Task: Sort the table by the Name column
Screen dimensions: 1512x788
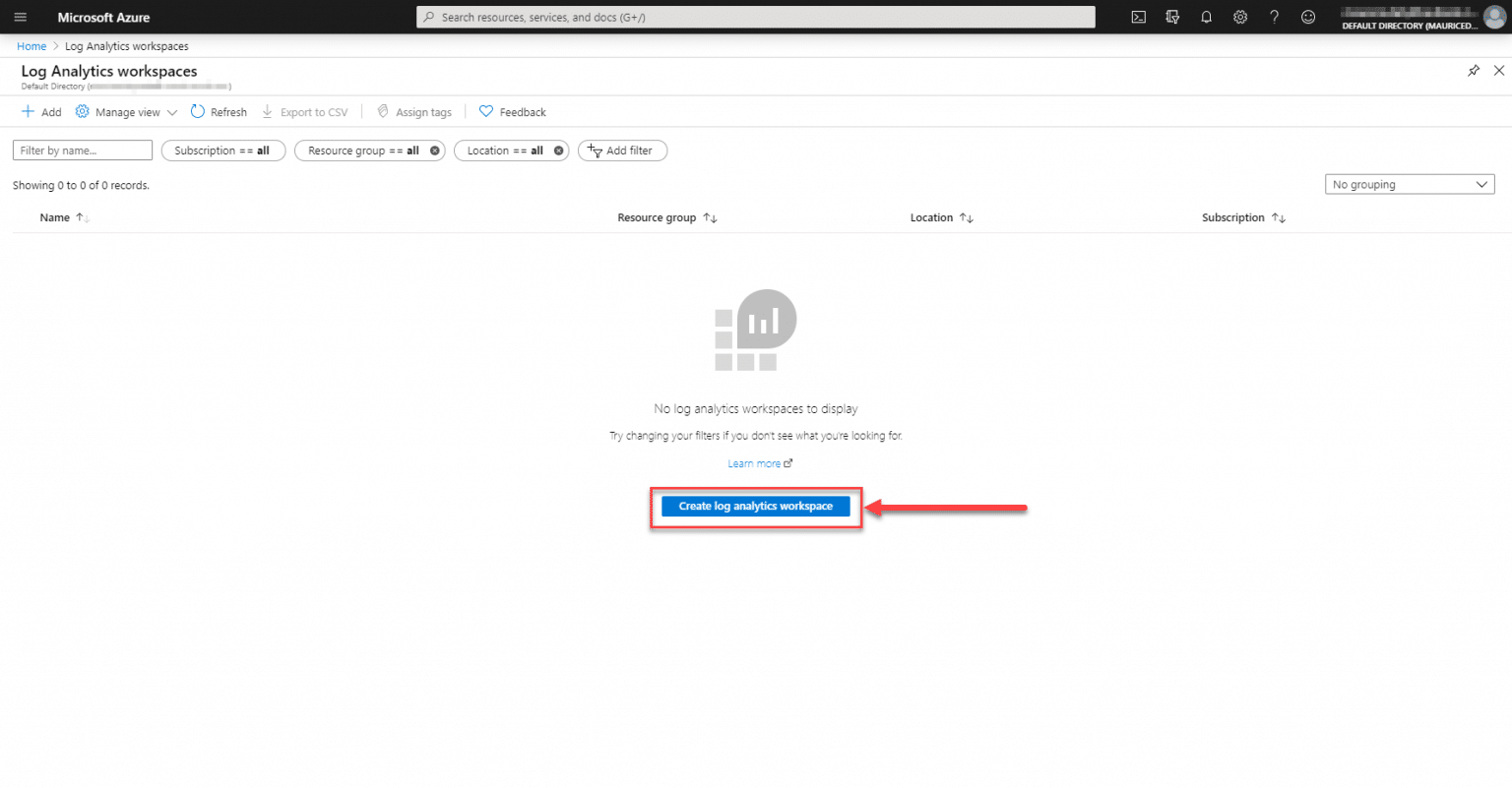Action: click(x=62, y=217)
